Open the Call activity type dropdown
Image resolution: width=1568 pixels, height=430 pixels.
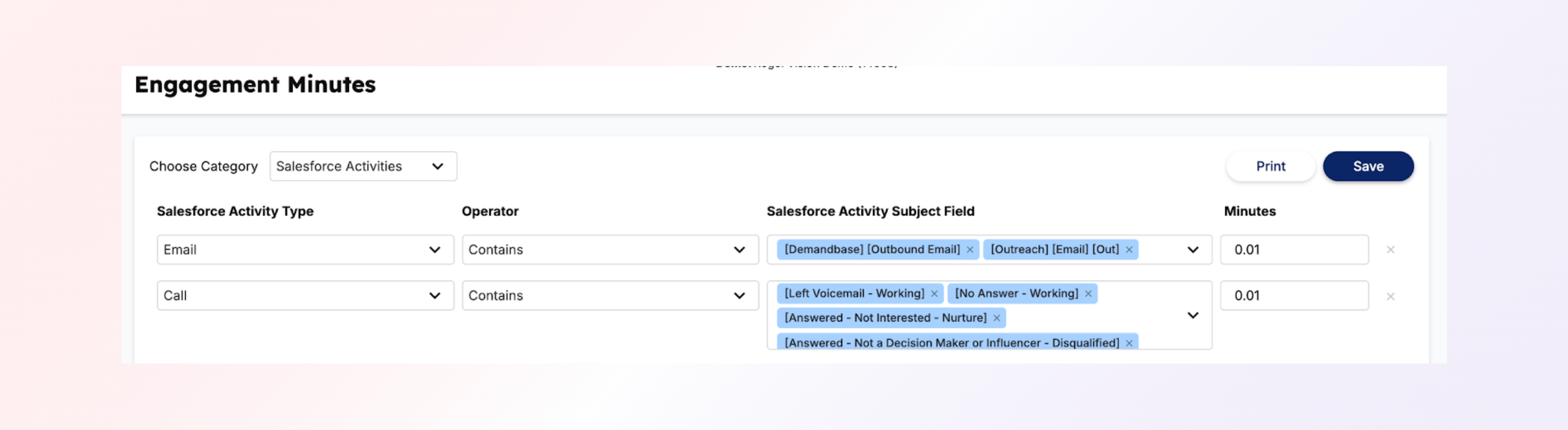[x=305, y=295]
